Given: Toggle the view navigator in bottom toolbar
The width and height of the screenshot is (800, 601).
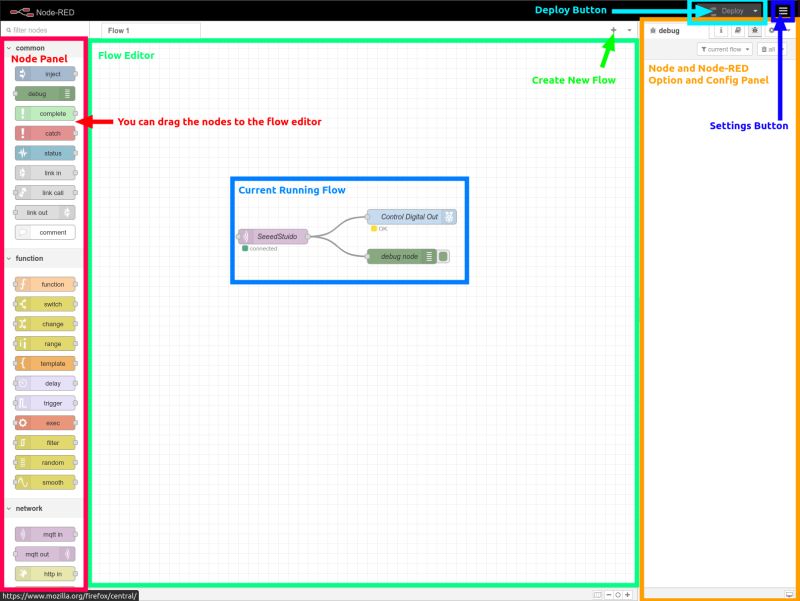Looking at the screenshot, I should pyautogui.click(x=597, y=595).
